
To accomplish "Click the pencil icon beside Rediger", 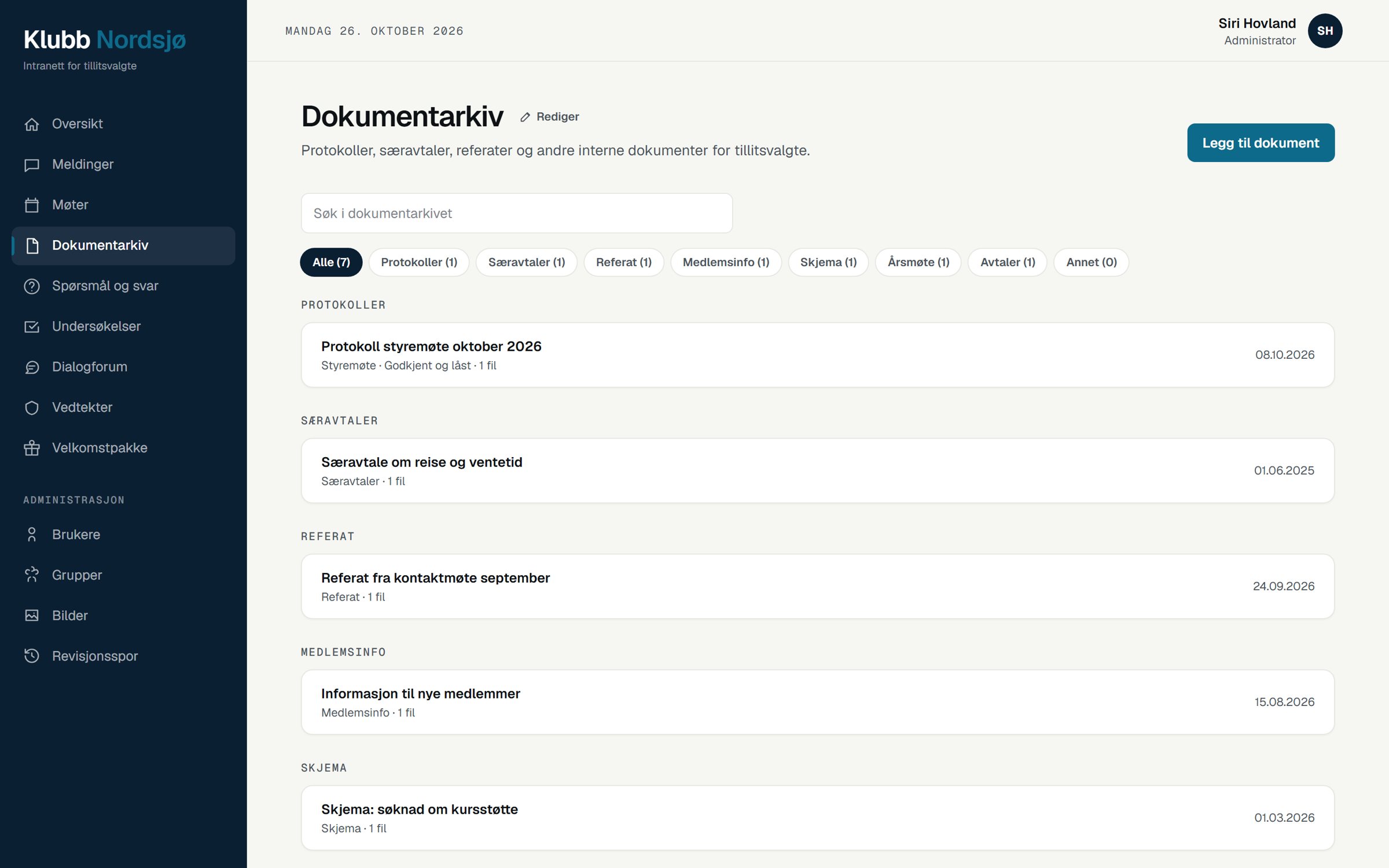I will tap(525, 117).
